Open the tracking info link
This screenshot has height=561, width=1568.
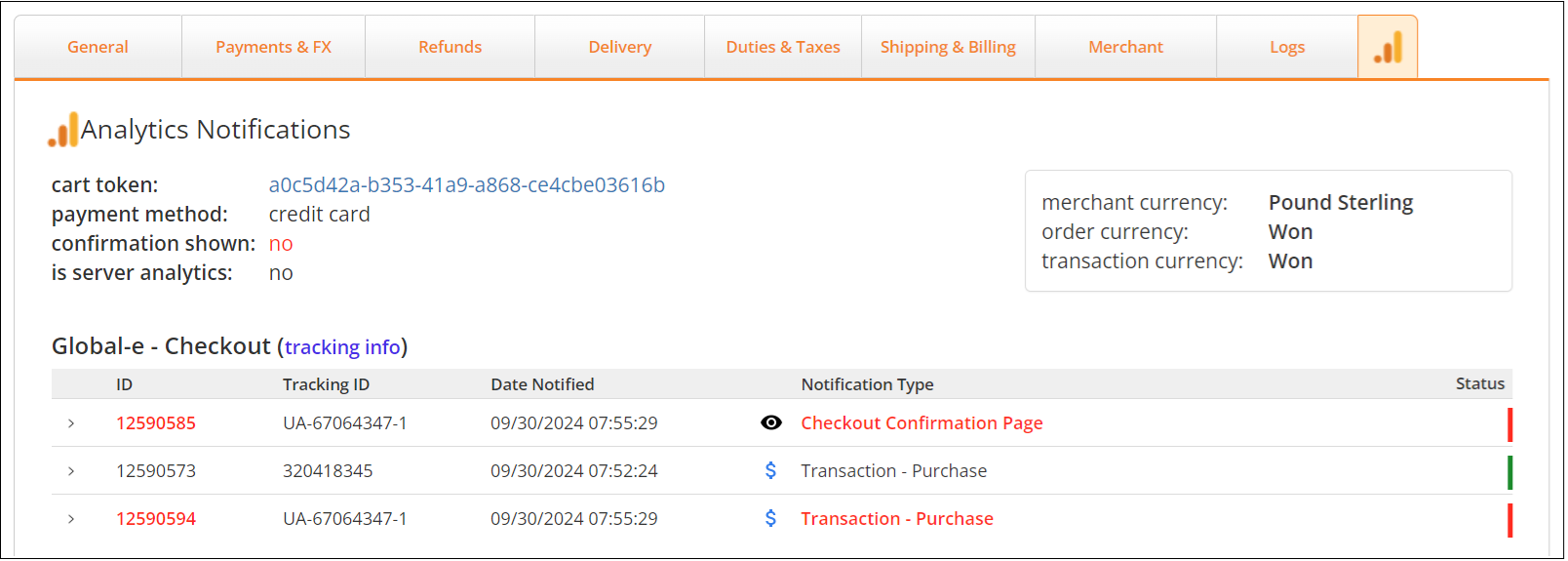pos(342,347)
